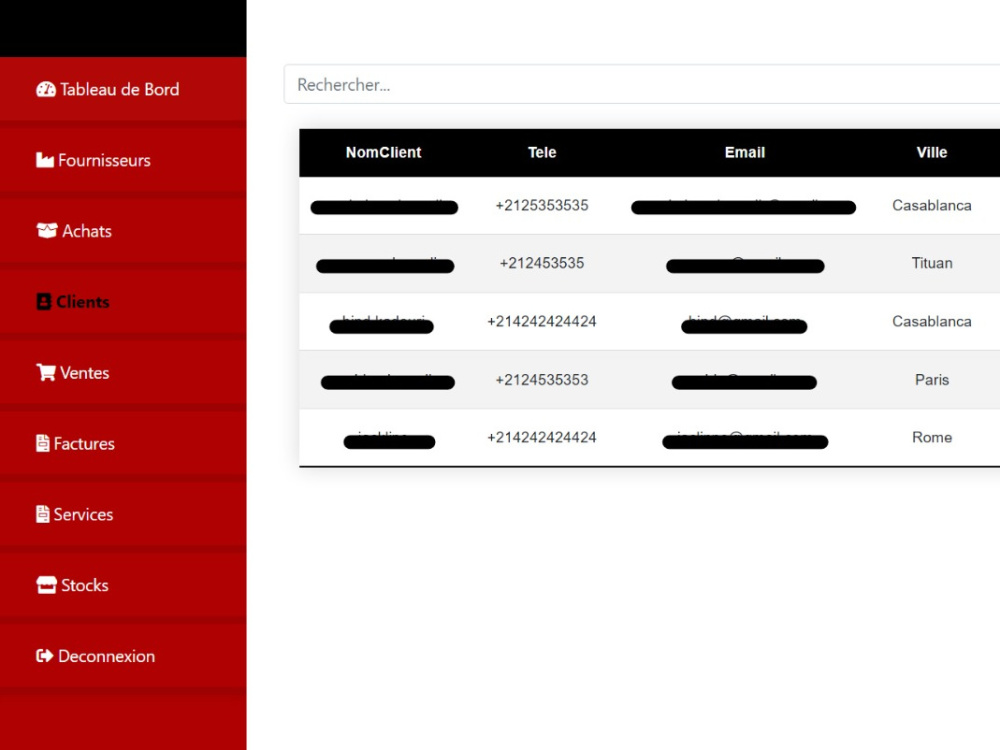Click the Email column header
This screenshot has height=750, width=1000.
click(x=744, y=152)
